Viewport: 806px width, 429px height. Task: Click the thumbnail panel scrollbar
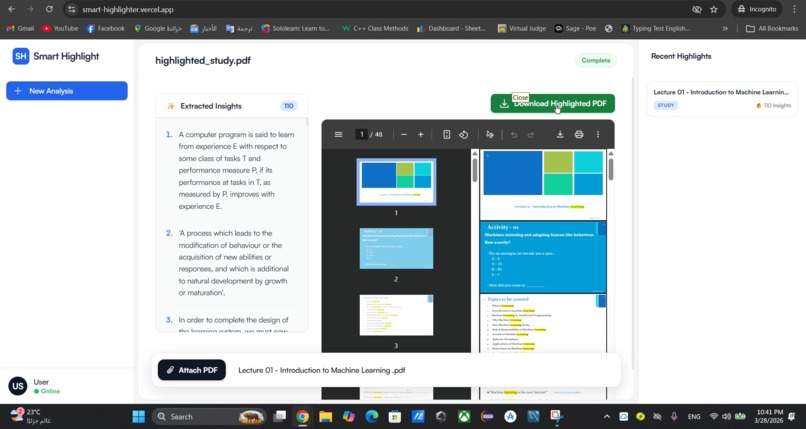pos(474,170)
